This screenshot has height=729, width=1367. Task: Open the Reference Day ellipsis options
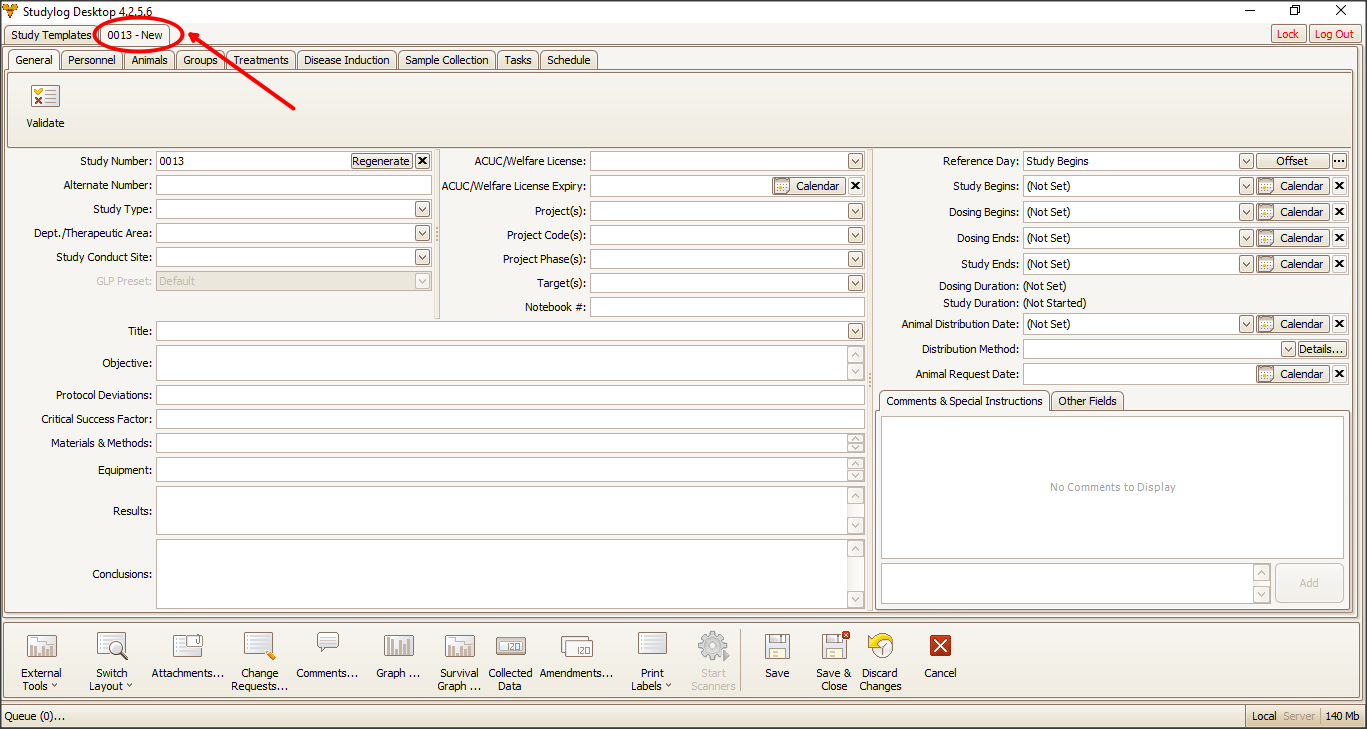point(1340,161)
